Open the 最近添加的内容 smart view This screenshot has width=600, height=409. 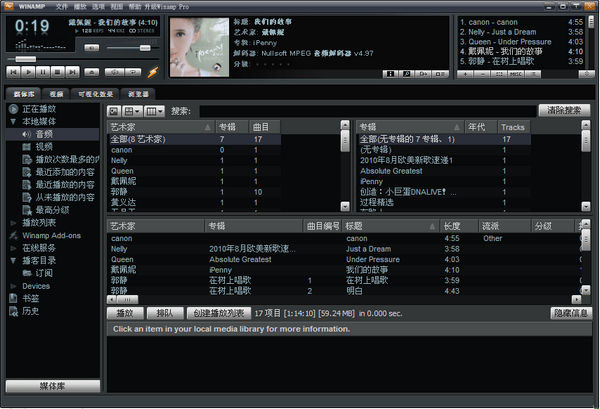65,172
